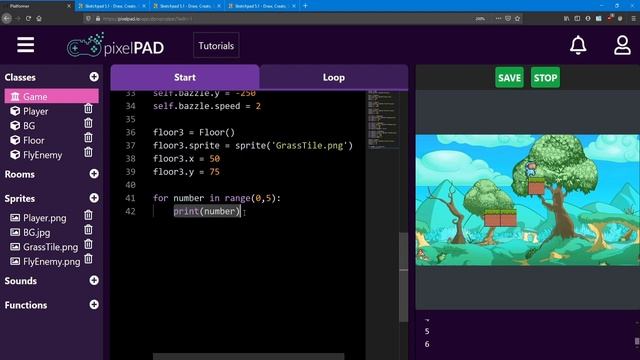The width and height of the screenshot is (640, 360).
Task: Select the Game class
Action: 51,96
